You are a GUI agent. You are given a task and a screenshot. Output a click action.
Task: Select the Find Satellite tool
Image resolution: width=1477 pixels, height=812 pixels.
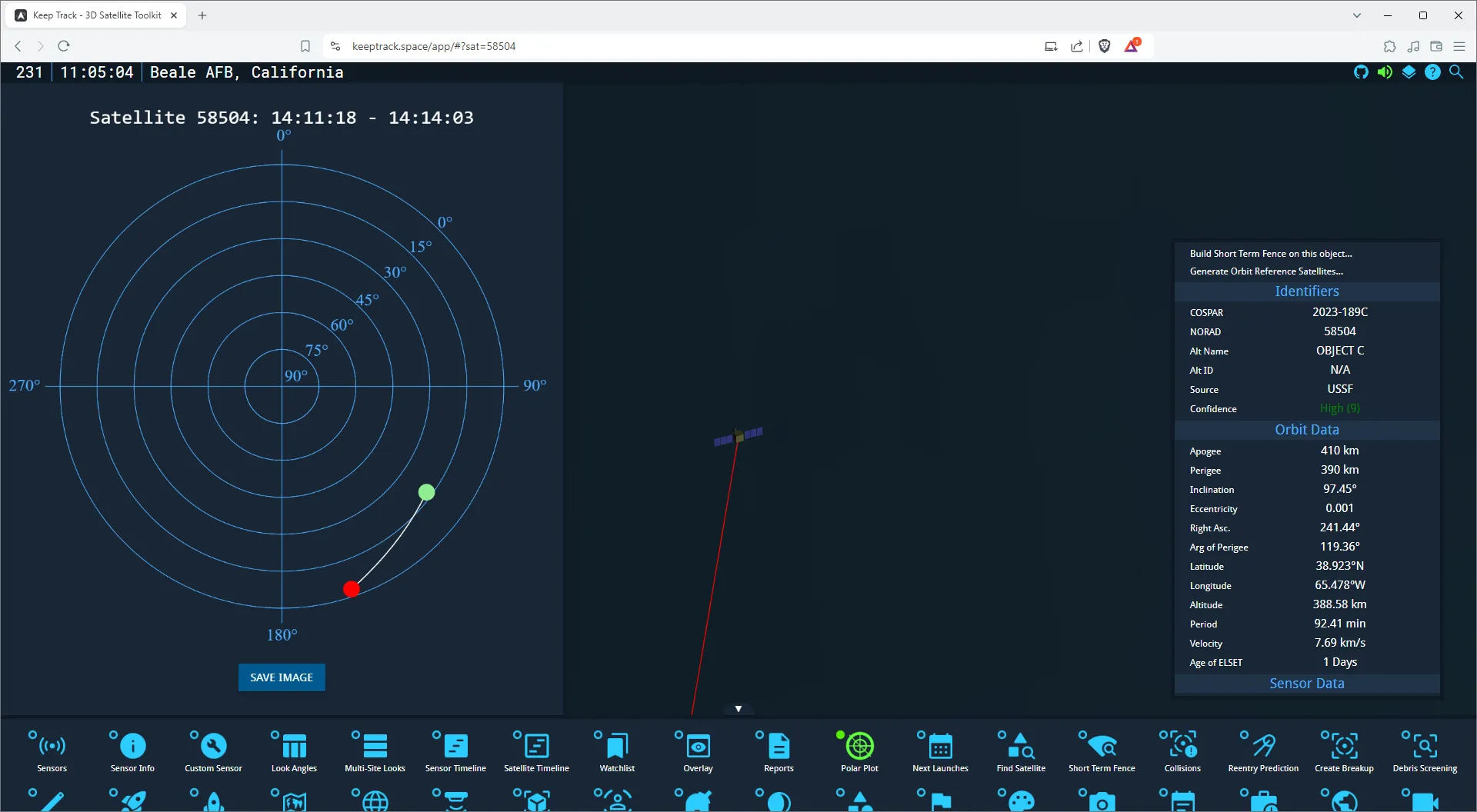click(x=1020, y=750)
